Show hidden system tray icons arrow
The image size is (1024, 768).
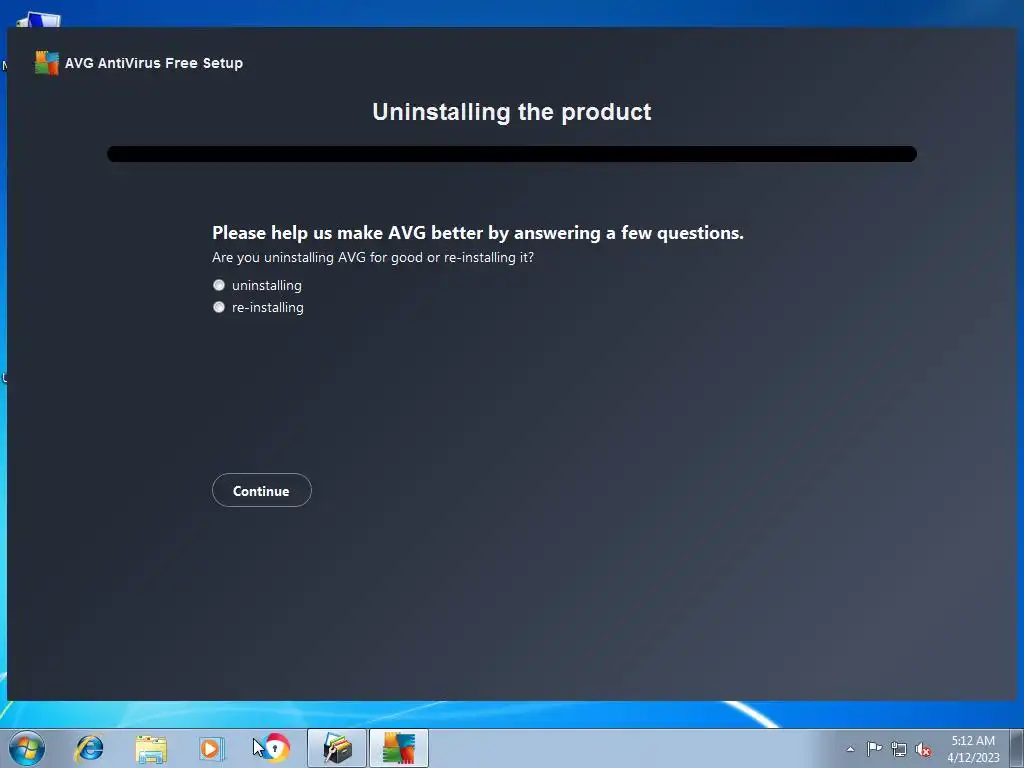pos(850,749)
